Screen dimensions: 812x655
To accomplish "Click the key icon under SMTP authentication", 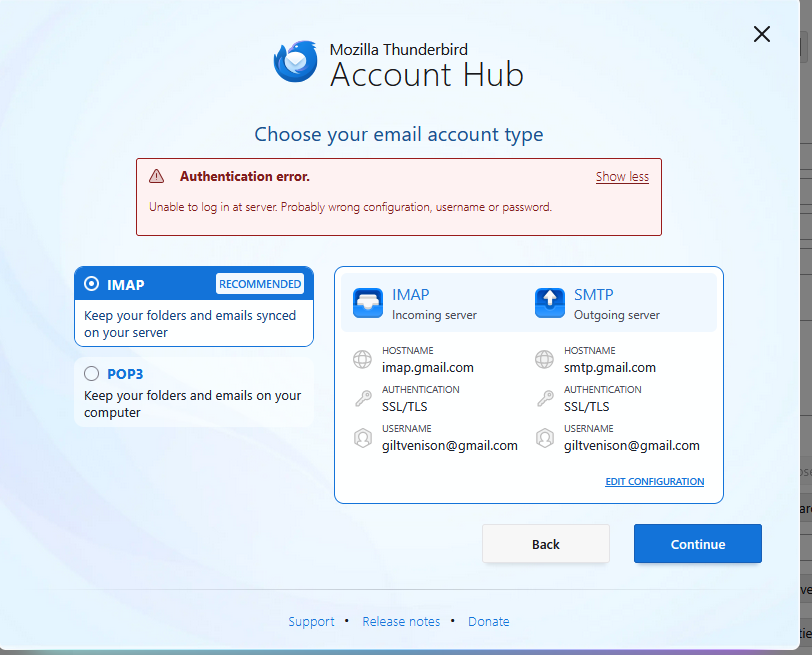I will pos(544,398).
